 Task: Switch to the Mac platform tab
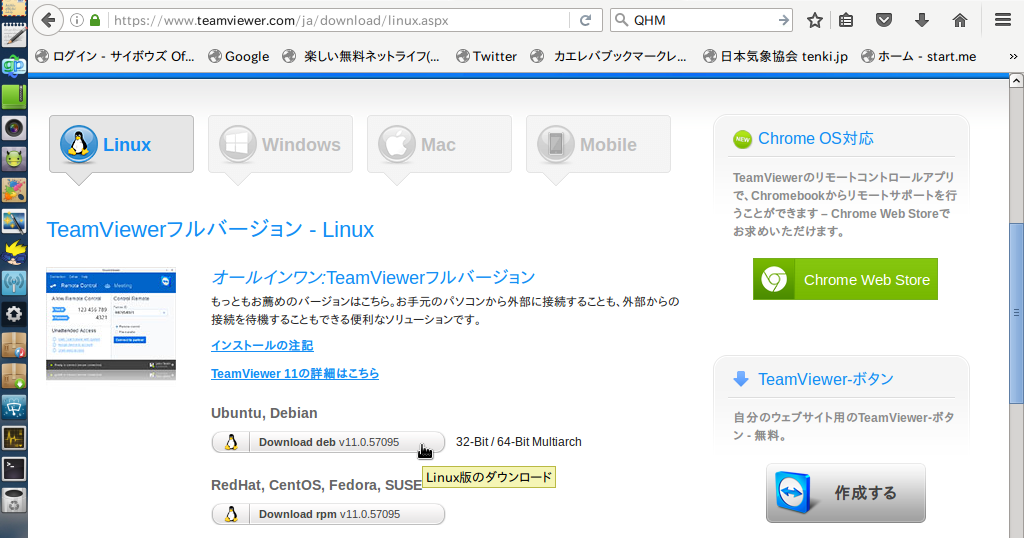(439, 144)
